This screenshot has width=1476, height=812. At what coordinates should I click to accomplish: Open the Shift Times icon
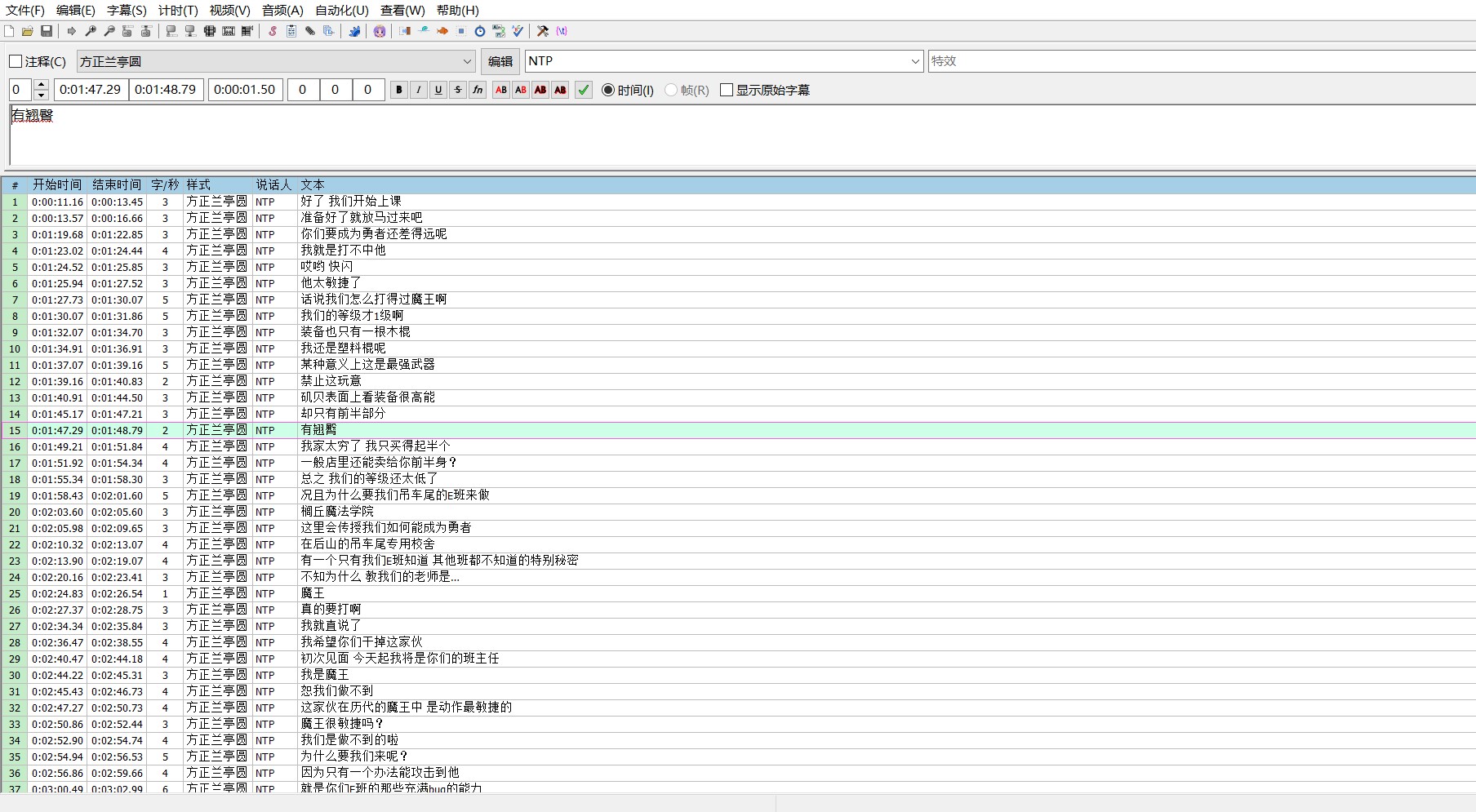pyautogui.click(x=405, y=31)
